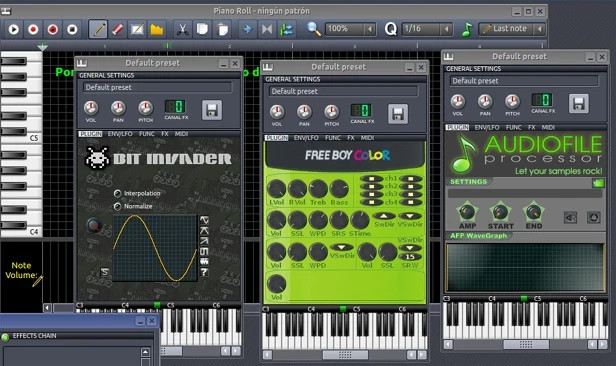Viewport: 616px width, 366px height.
Task: Select the yellow detuning tool icon
Action: 157,29
